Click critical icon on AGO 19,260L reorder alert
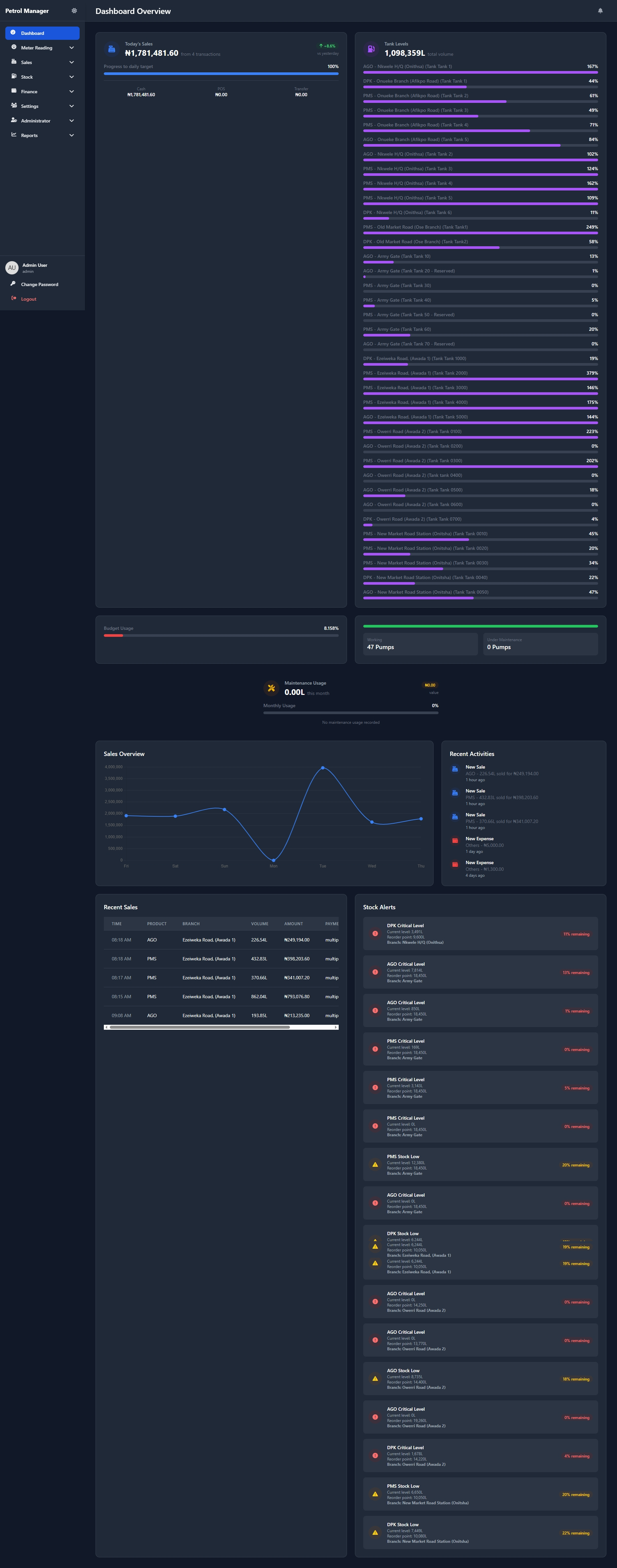 375,1418
